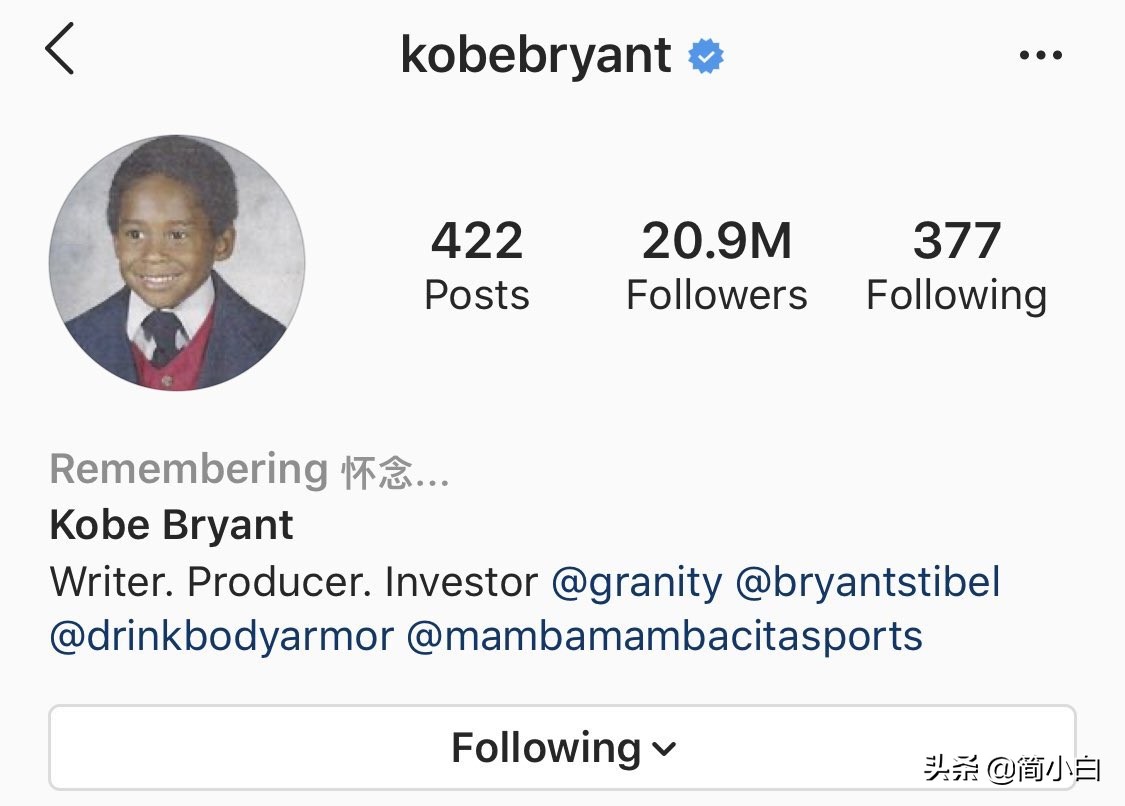Open the @bryantstibel mention link
Screen dimensions: 1125x806
[868, 582]
